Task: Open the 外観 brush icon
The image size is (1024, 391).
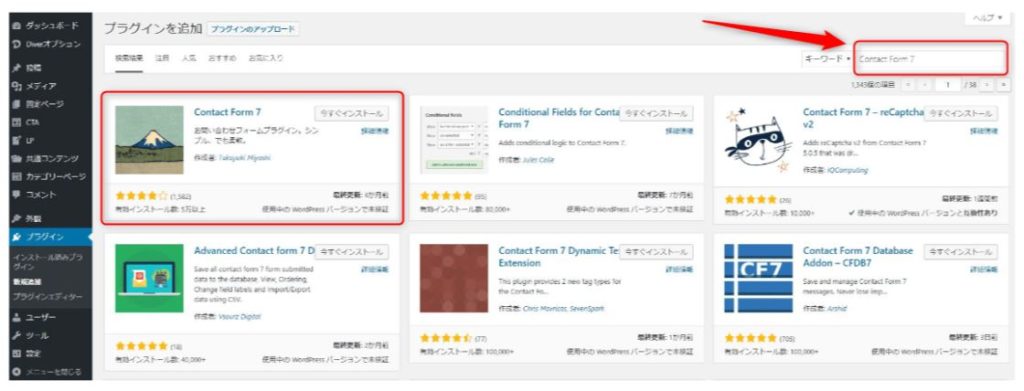Action: click(x=16, y=218)
